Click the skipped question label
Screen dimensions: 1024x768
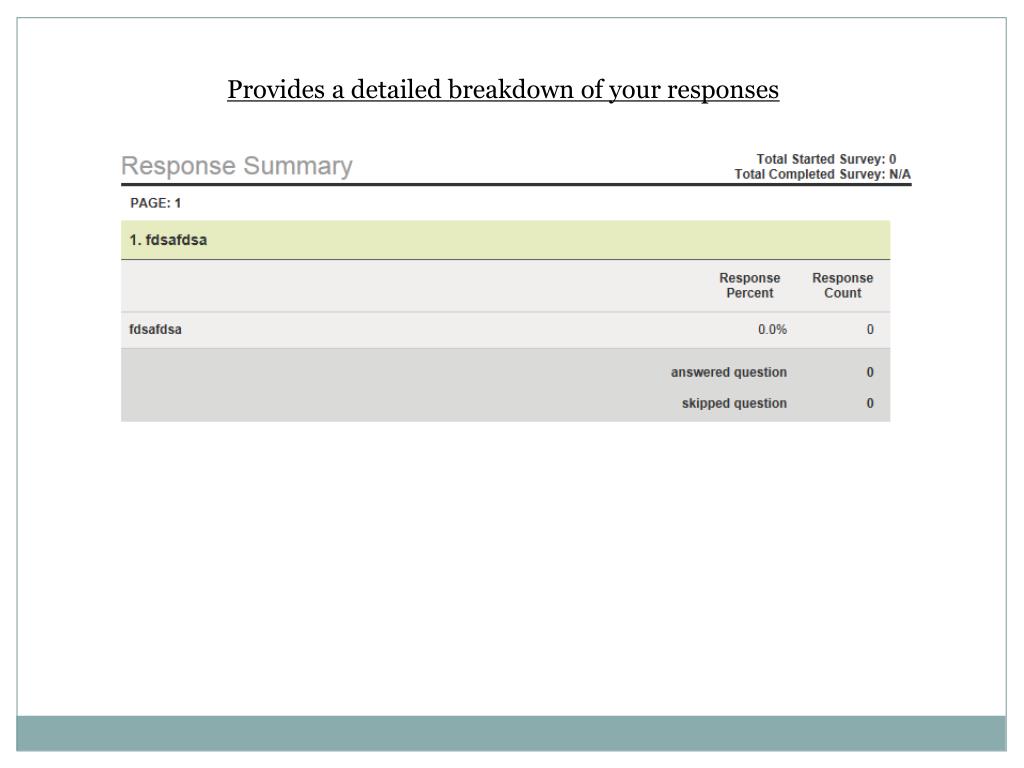[734, 403]
